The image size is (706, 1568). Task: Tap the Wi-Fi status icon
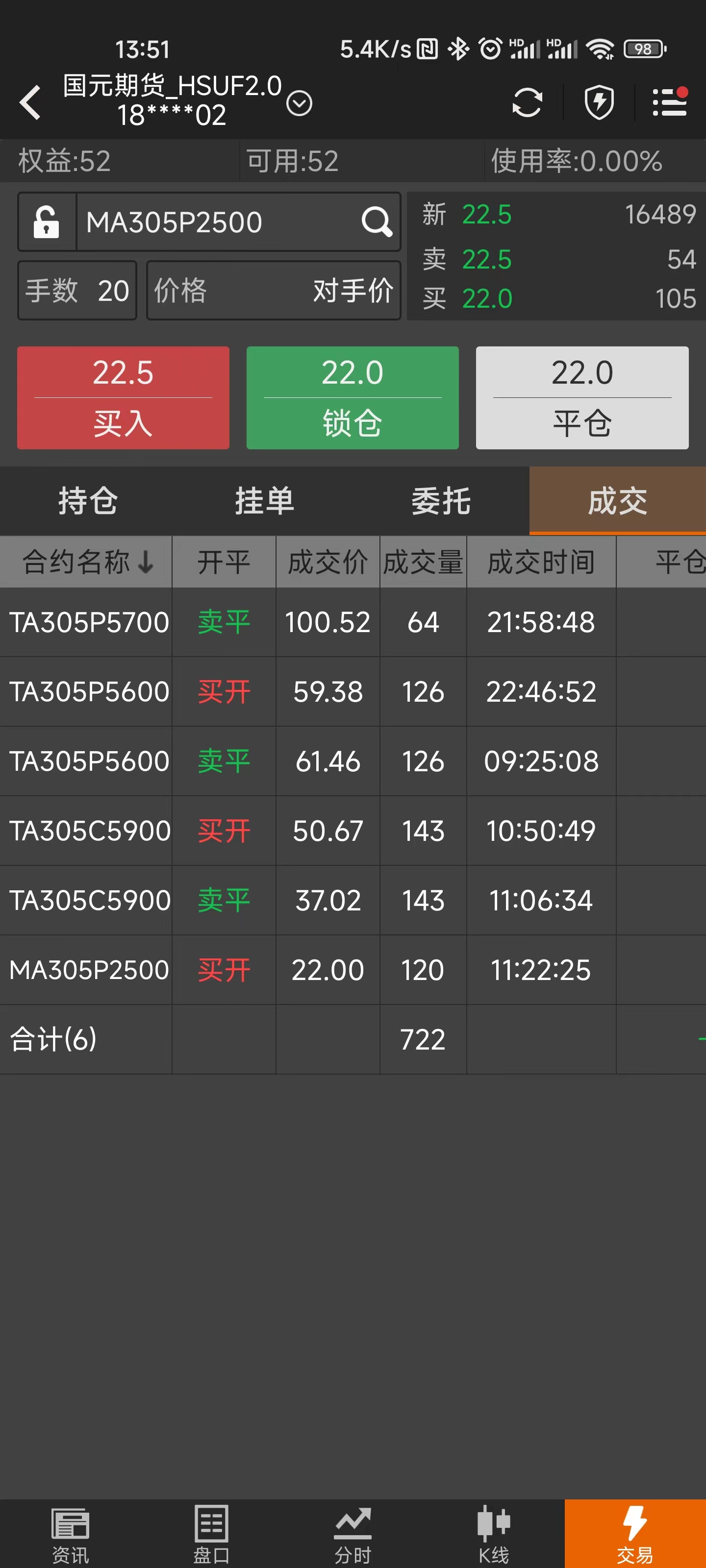point(601,49)
